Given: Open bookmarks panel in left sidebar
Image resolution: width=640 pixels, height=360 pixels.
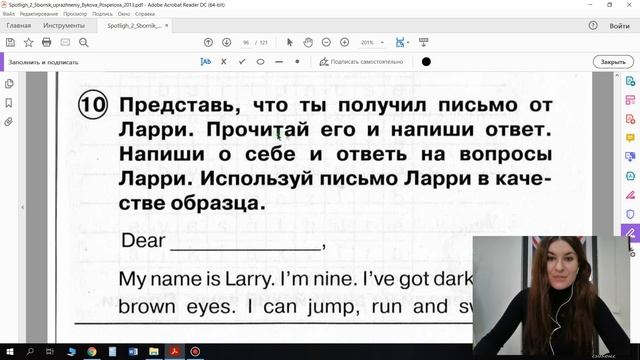Looking at the screenshot, I should coord(9,103).
